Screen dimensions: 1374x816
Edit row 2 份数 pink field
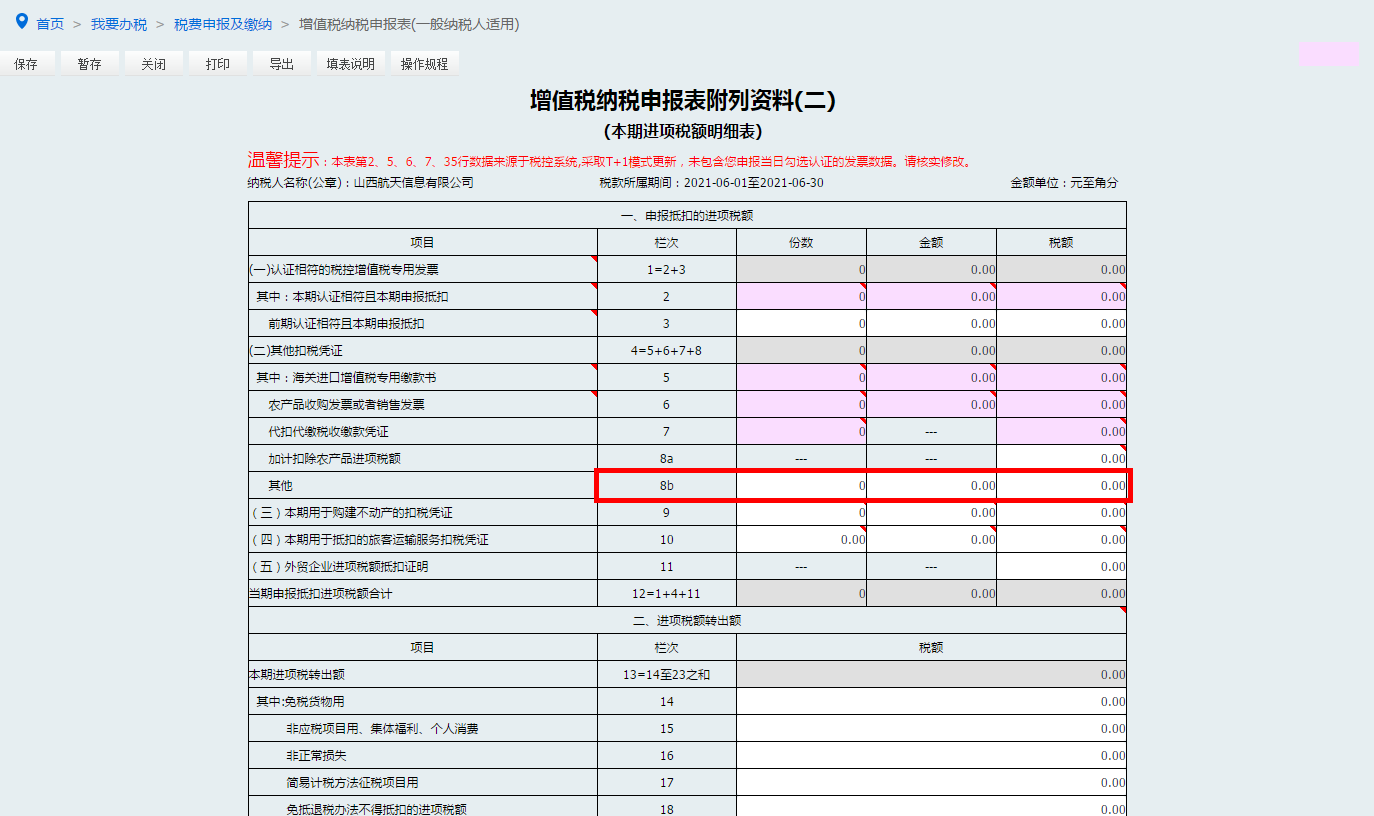coord(802,297)
